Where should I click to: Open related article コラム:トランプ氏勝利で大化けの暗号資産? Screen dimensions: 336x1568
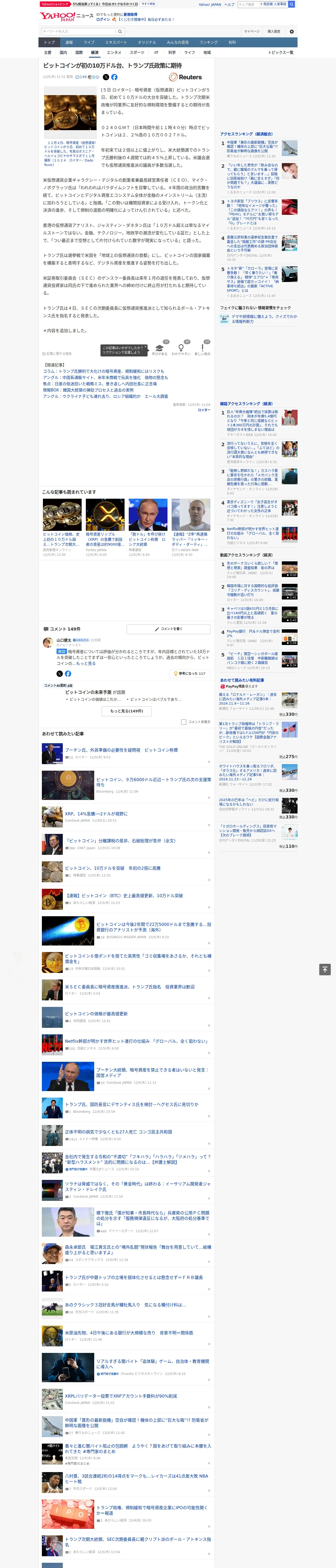(x=104, y=371)
